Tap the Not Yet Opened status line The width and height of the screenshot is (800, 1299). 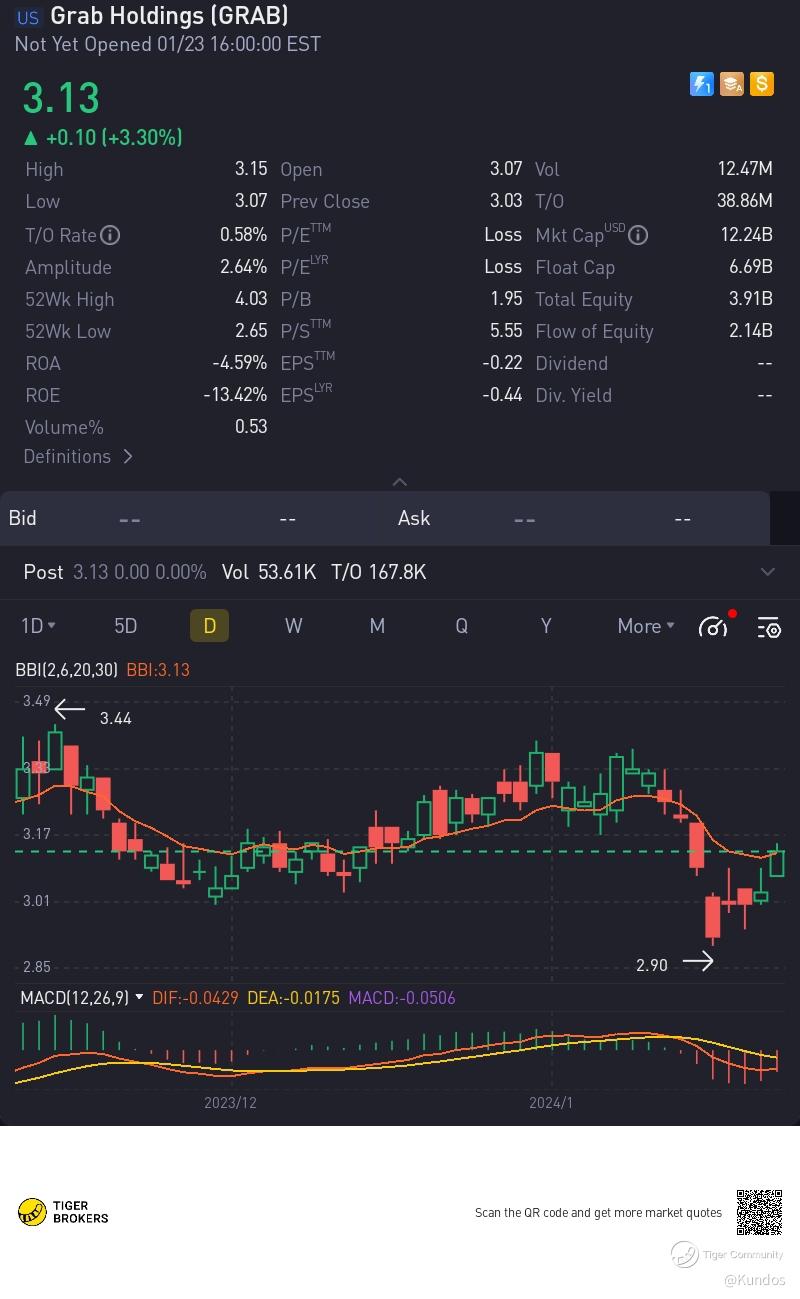[168, 44]
